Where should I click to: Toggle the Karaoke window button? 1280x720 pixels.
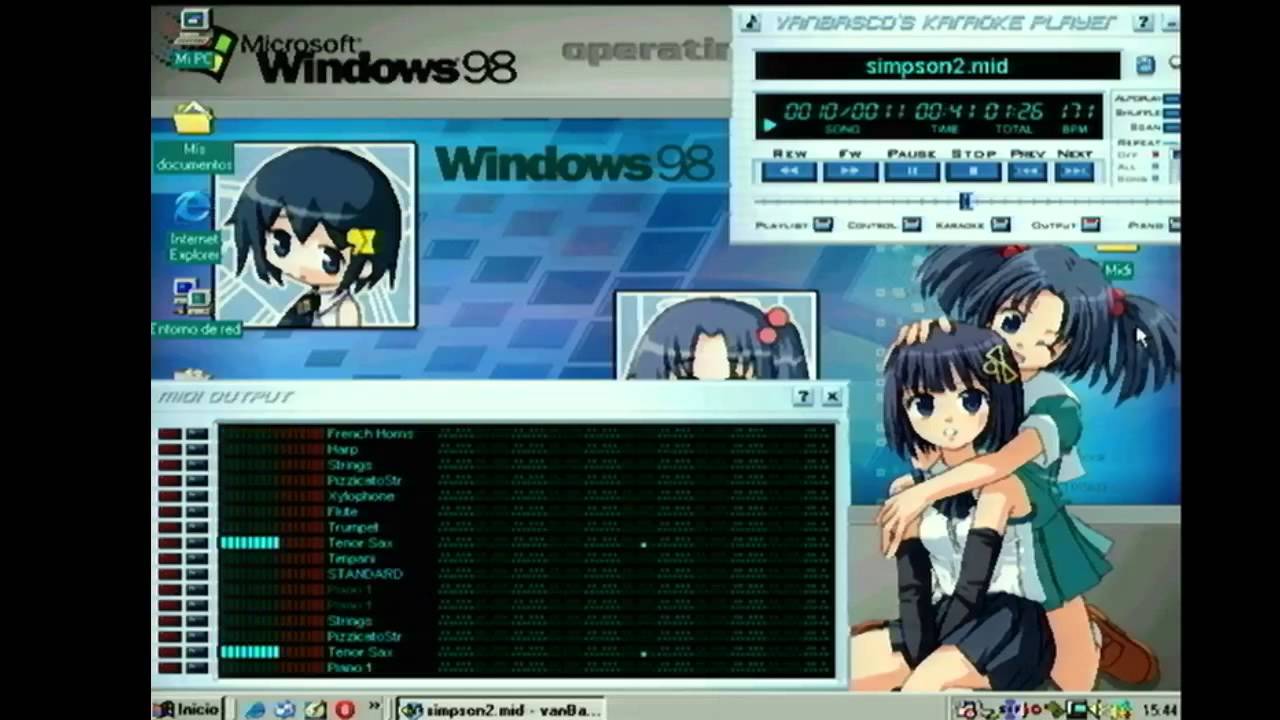pos(1000,225)
